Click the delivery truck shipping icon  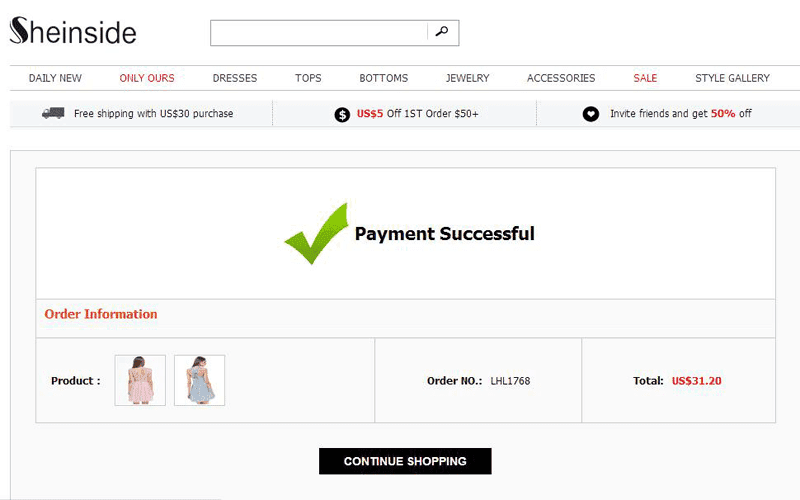pyautogui.click(x=53, y=113)
